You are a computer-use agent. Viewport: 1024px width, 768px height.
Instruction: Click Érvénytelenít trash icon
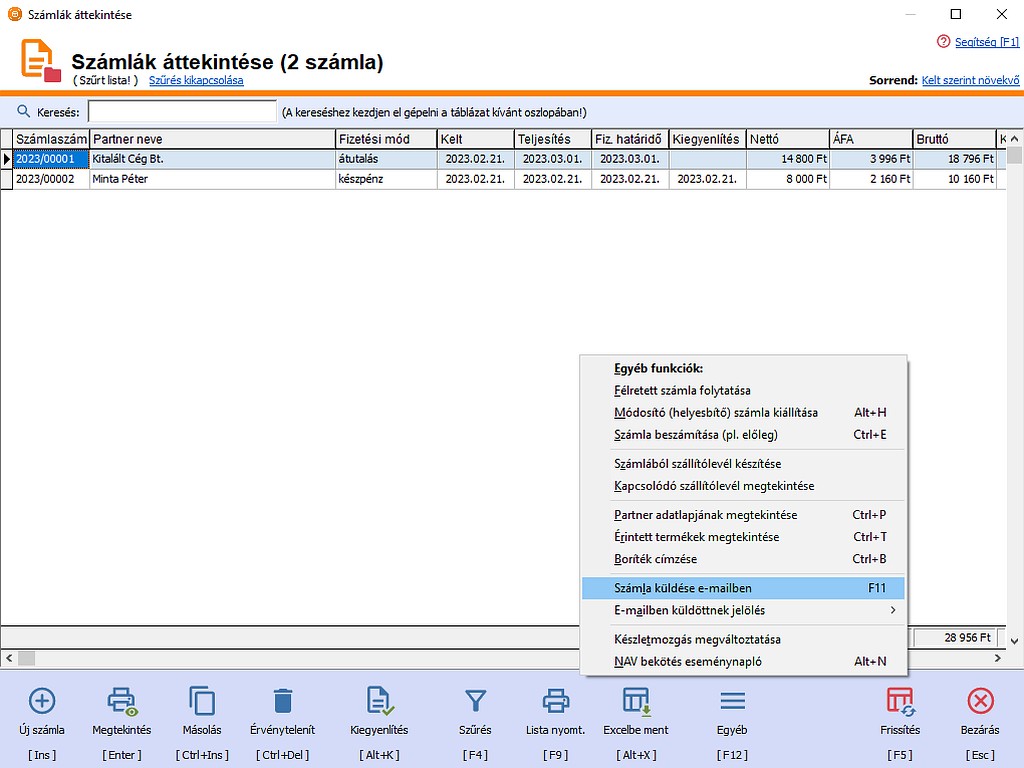point(283,700)
